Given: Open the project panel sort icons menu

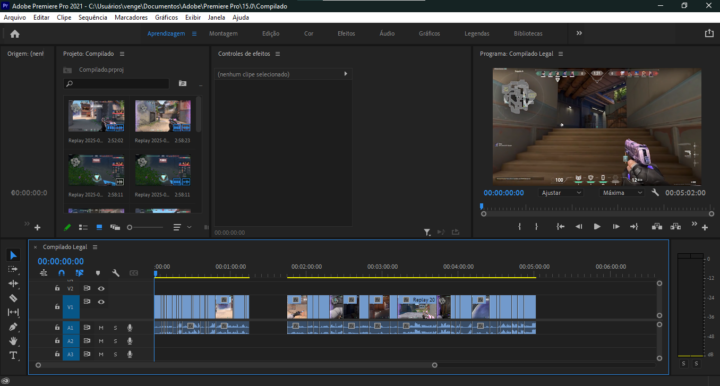Looking at the screenshot, I should (177, 227).
